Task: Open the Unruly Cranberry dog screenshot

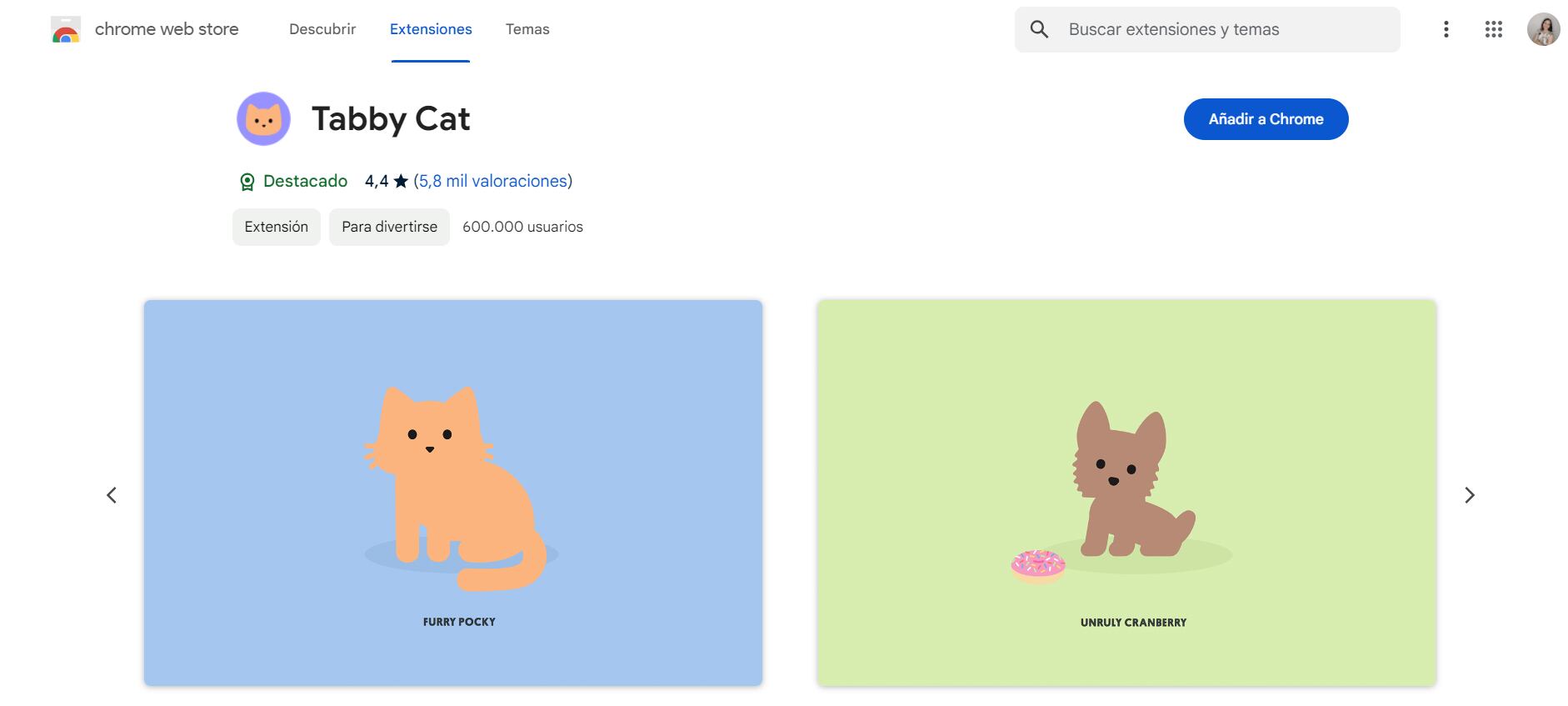Action: click(x=1126, y=493)
